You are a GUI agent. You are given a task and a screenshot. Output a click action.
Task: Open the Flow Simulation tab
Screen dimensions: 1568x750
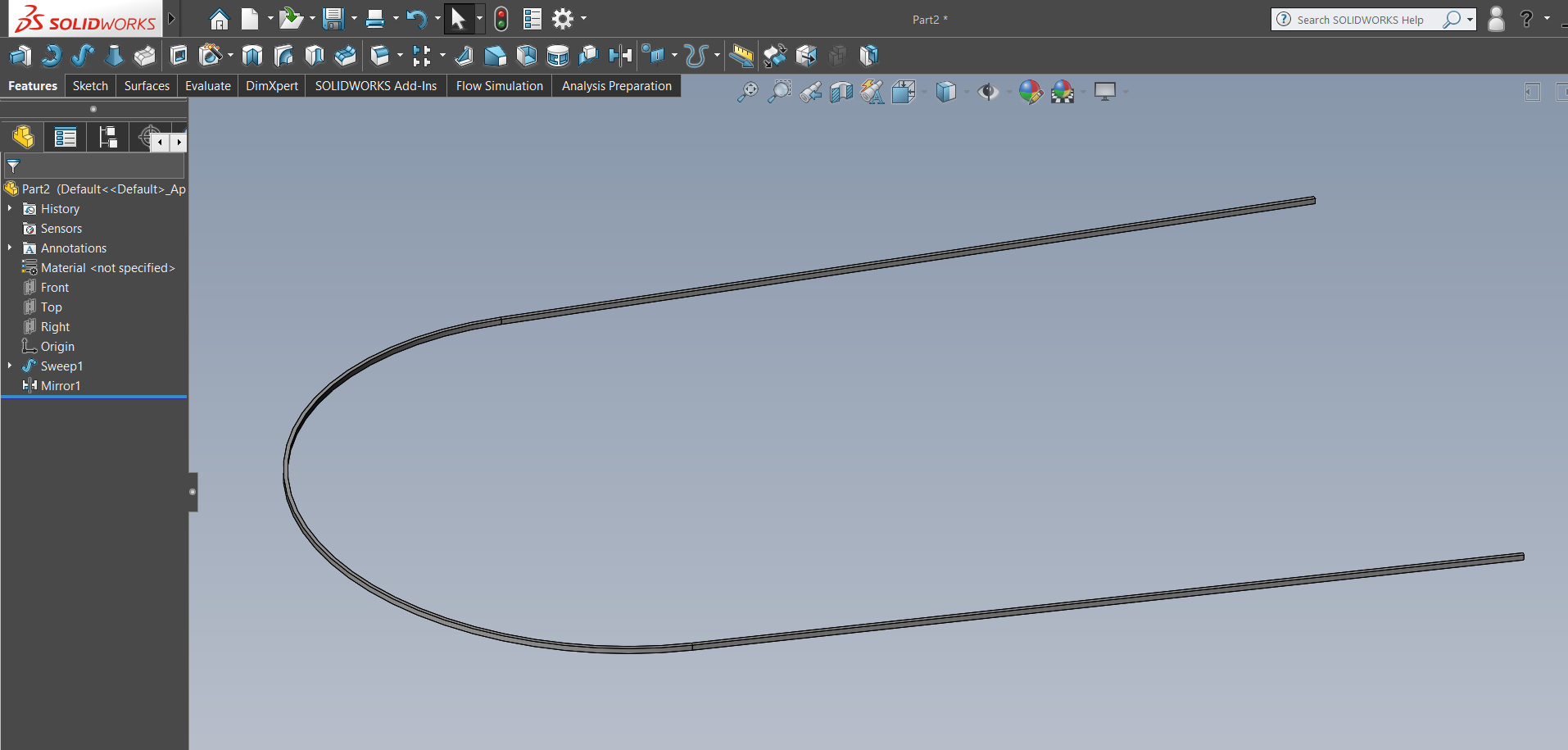pyautogui.click(x=498, y=85)
